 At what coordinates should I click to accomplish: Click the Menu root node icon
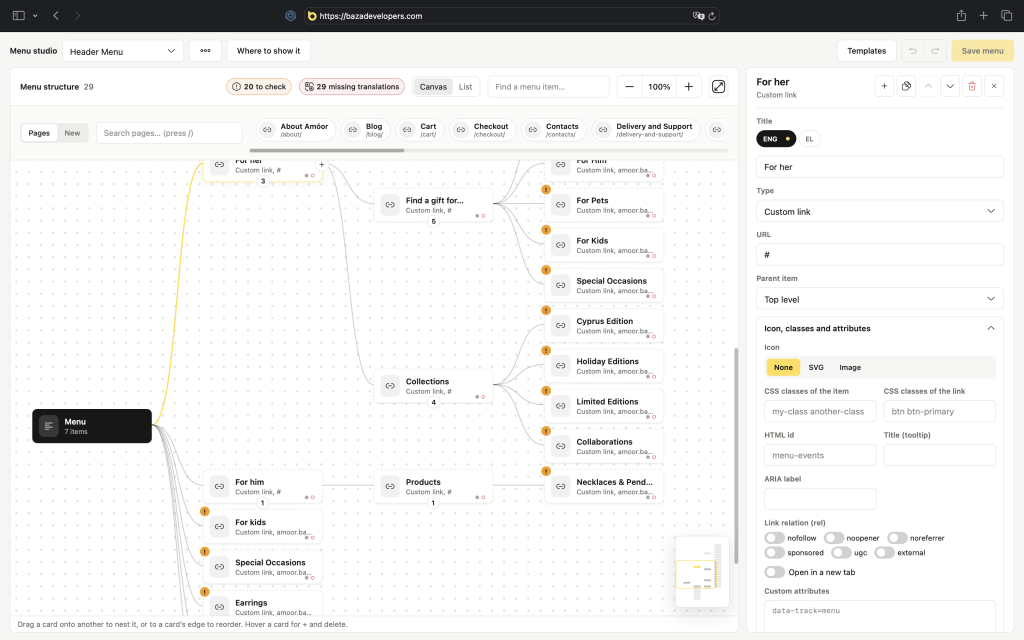click(x=48, y=426)
